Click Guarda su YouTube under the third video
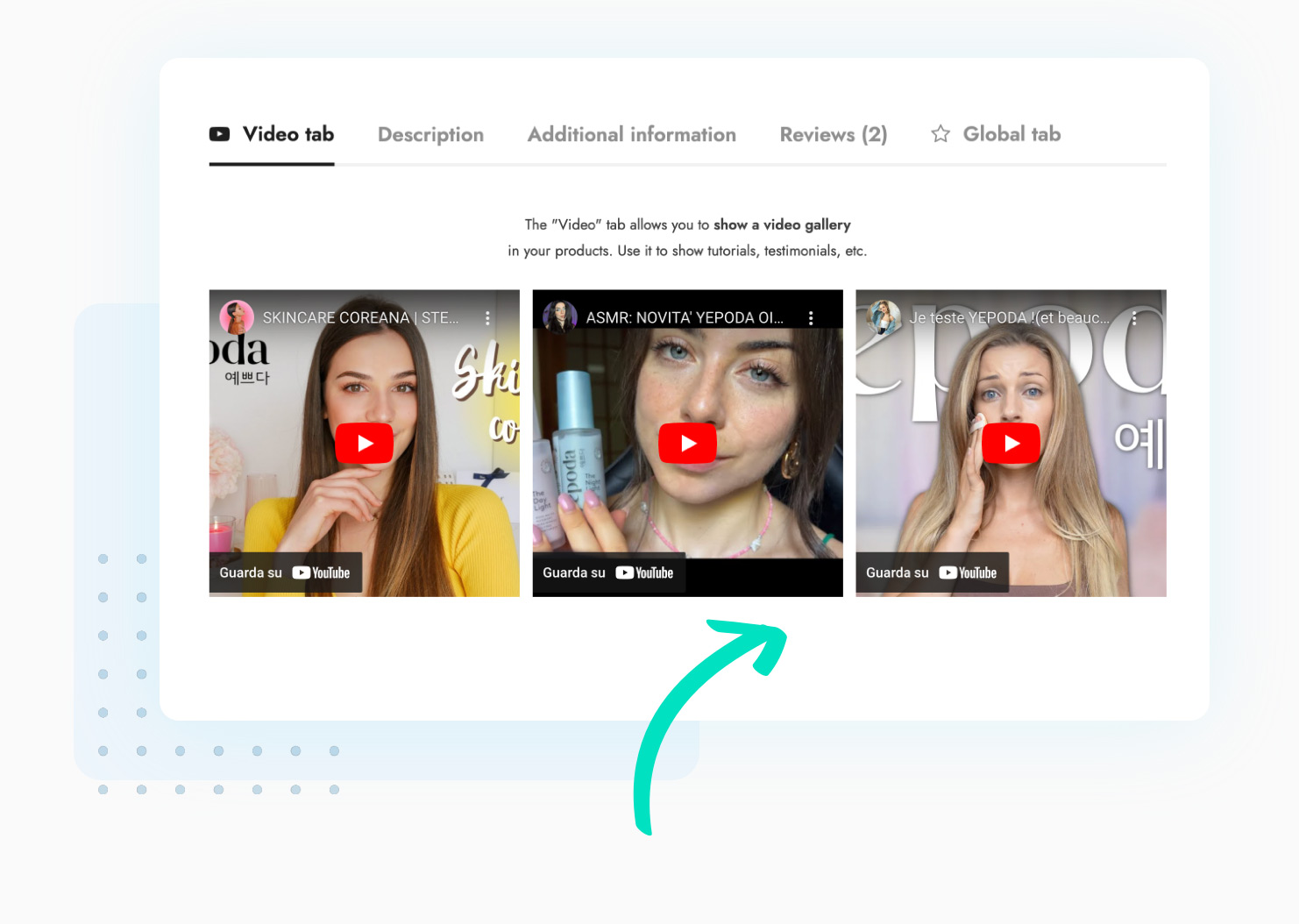Screen dimensions: 1299x924 pos(933,572)
